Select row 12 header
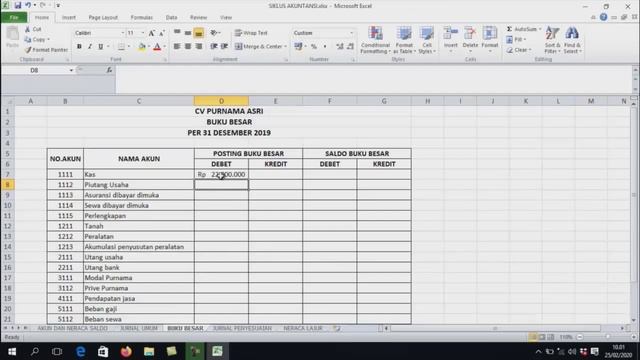 click(x=8, y=226)
